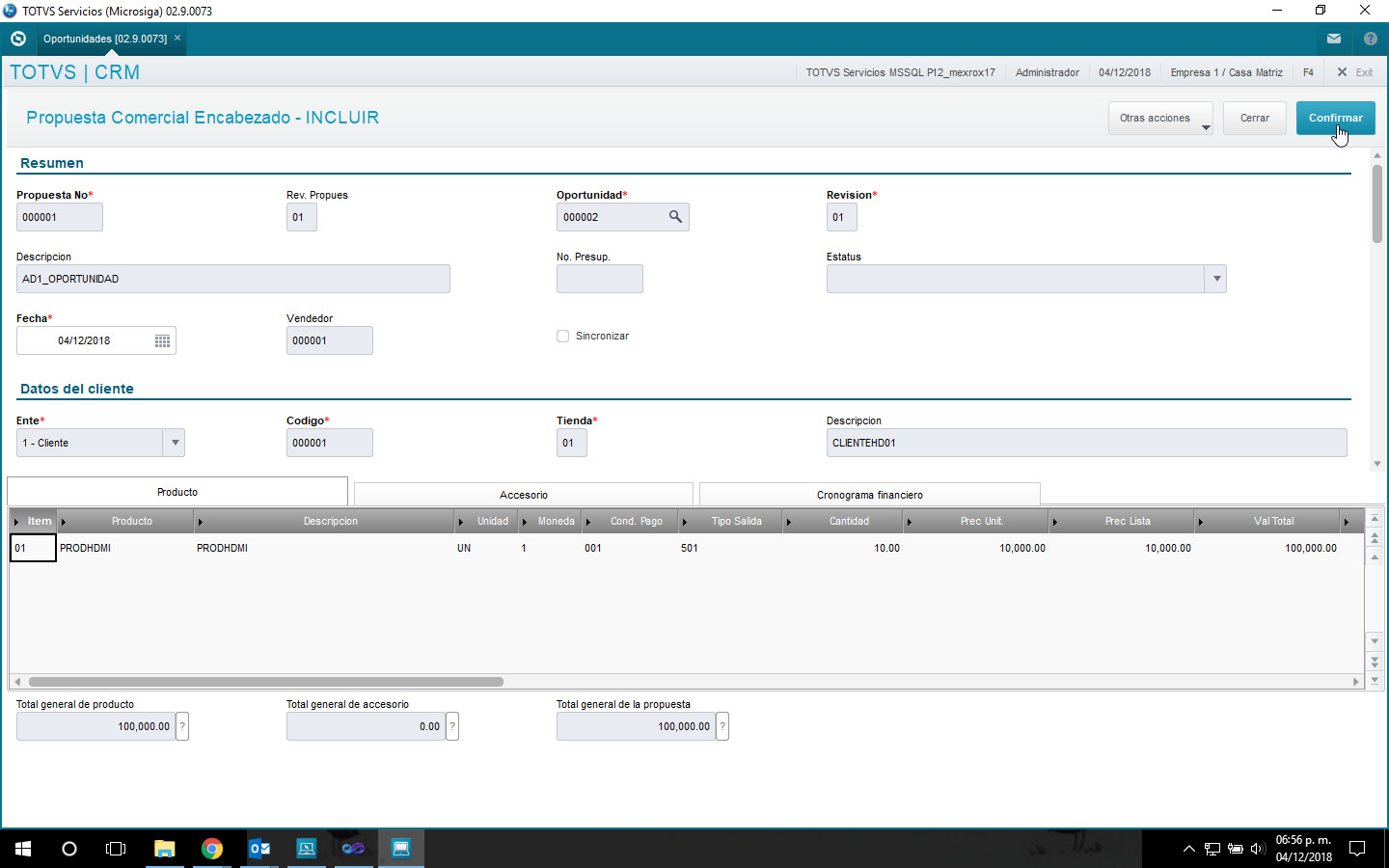Switch to the Cronograma financiero tab
Screen dimensions: 1389x868
pyautogui.click(x=870, y=495)
